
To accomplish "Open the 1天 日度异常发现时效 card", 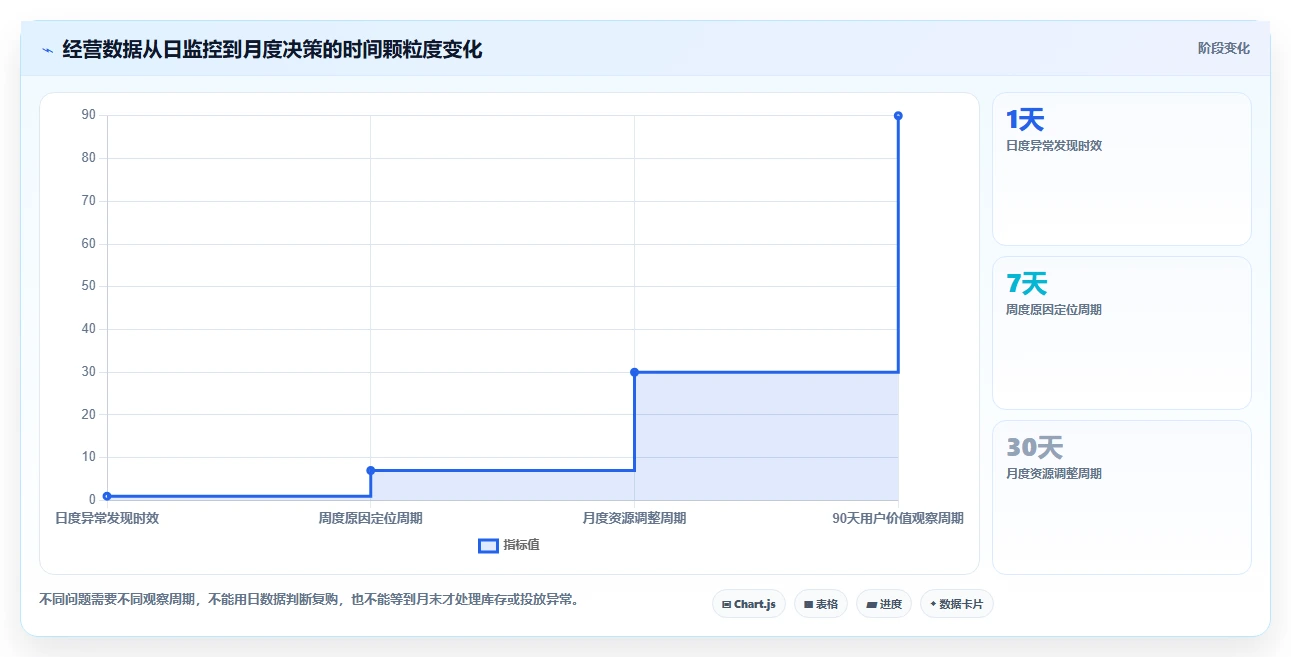I will coord(1121,169).
